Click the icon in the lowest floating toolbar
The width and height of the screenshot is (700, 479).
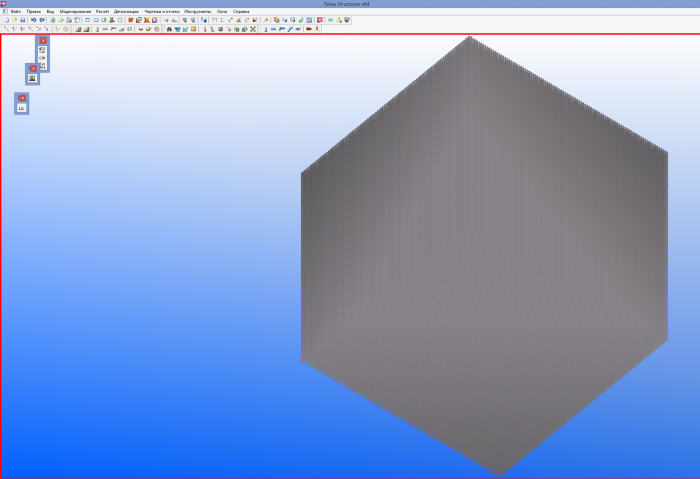[21, 108]
